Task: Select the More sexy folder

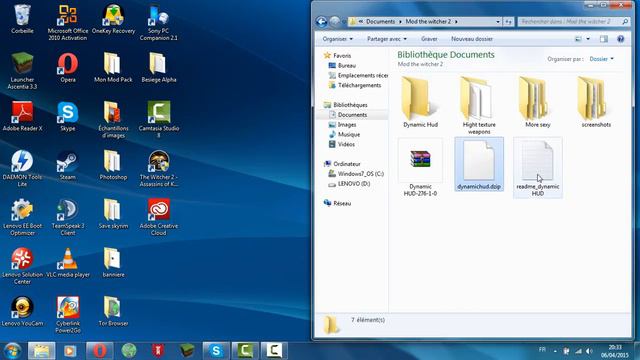Action: point(538,102)
